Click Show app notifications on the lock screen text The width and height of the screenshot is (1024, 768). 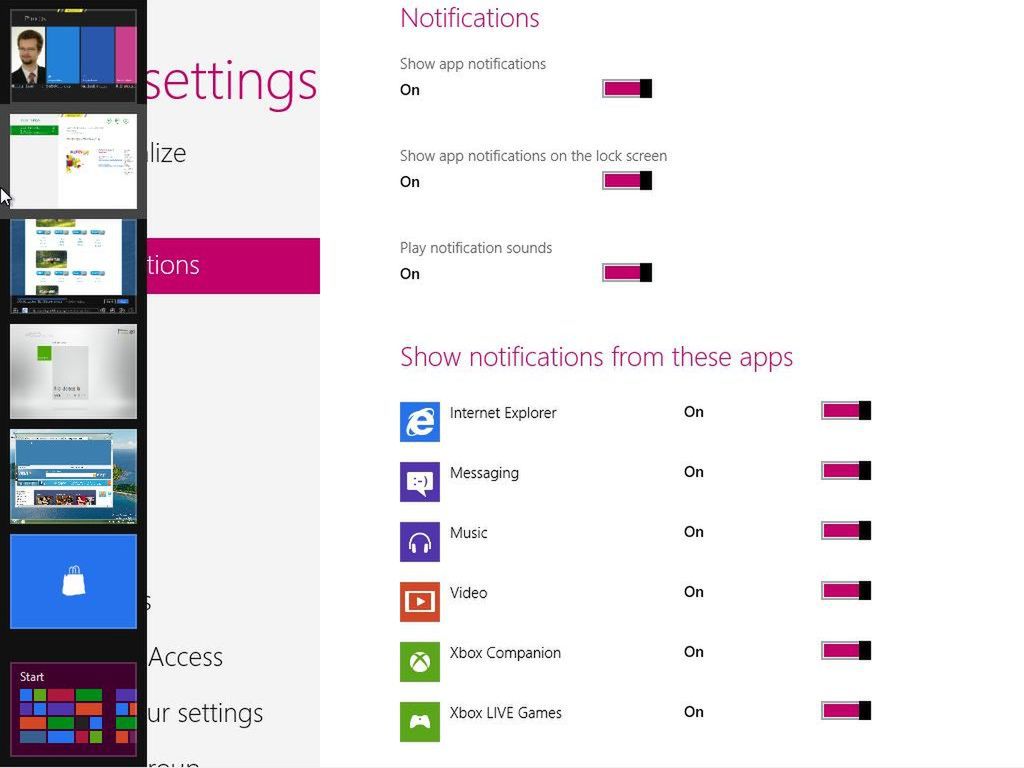click(534, 156)
